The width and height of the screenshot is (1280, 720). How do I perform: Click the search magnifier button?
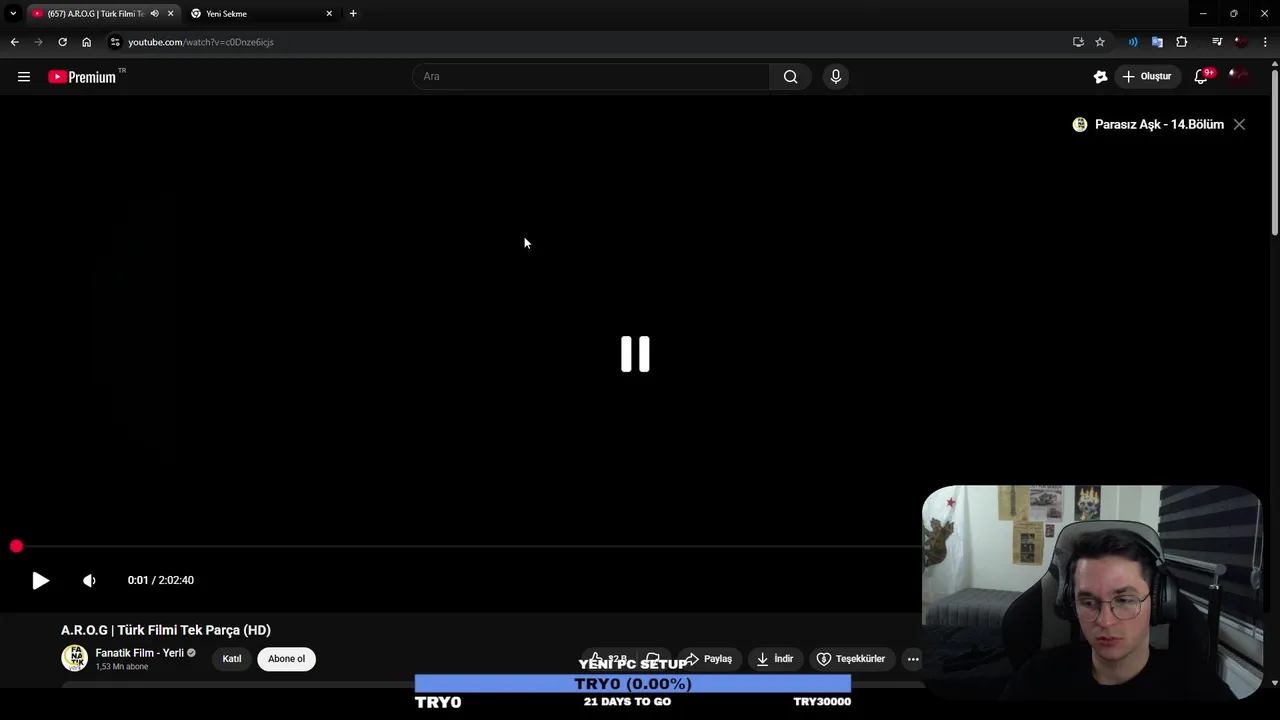790,77
